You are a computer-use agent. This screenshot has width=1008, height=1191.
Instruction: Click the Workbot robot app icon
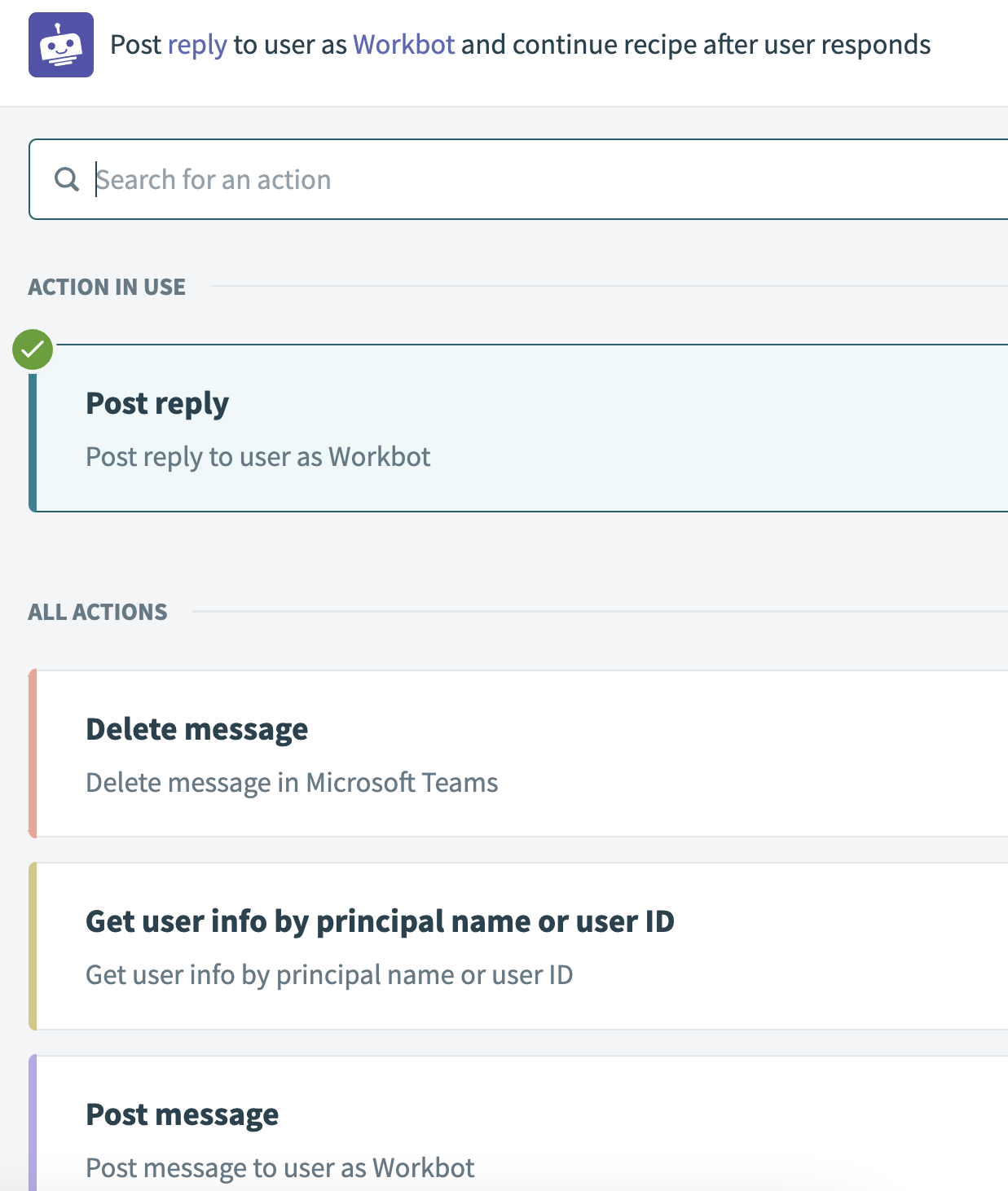click(61, 45)
